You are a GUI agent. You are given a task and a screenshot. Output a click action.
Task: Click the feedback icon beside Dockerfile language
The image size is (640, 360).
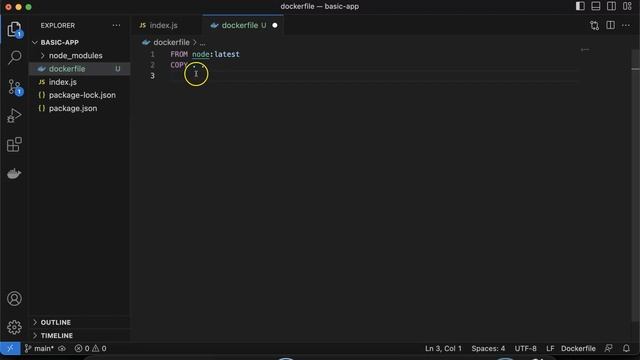pyautogui.click(x=609, y=349)
